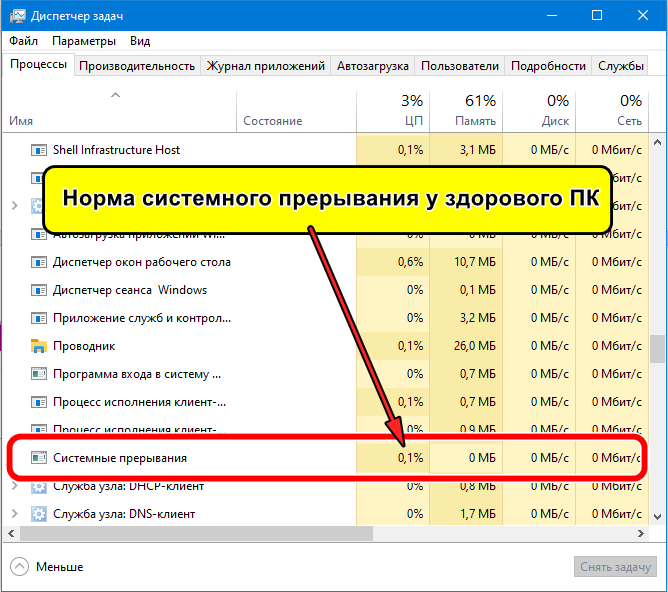Select the Программа входа в систему row
Image resolution: width=668 pixels, height=592 pixels.
pos(326,374)
